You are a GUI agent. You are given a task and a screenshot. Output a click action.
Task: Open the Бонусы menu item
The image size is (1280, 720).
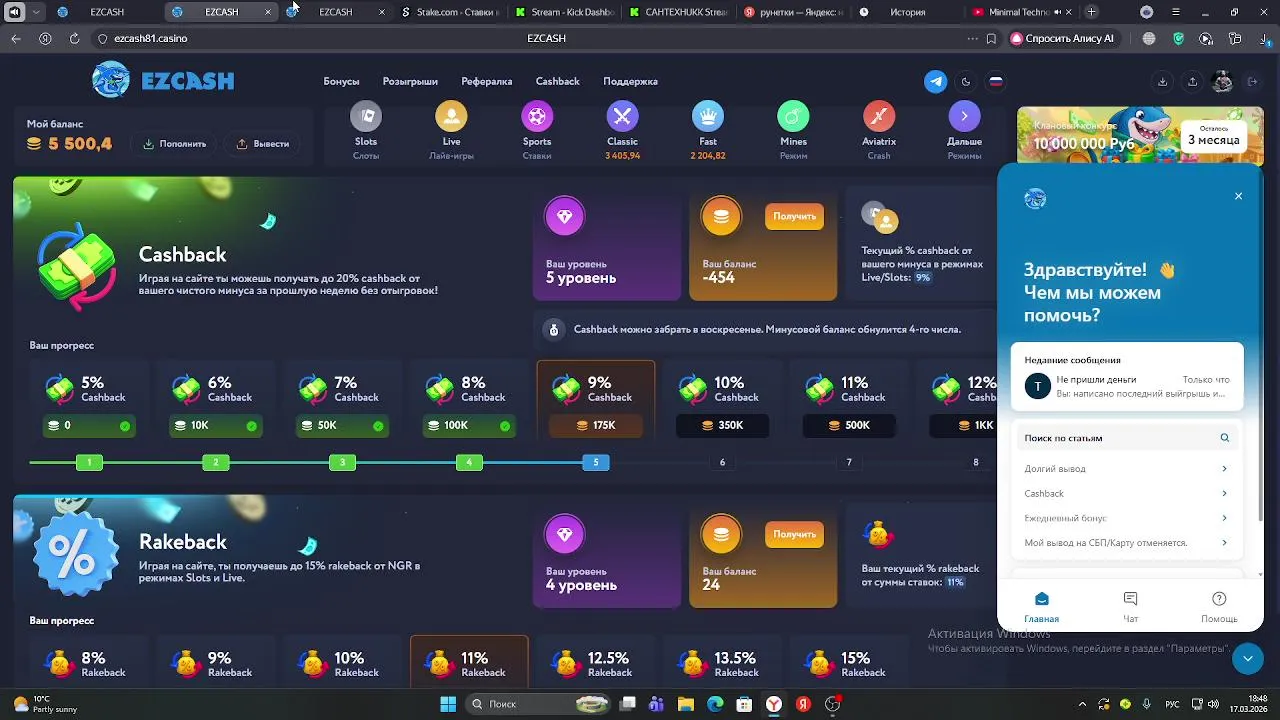coord(341,82)
